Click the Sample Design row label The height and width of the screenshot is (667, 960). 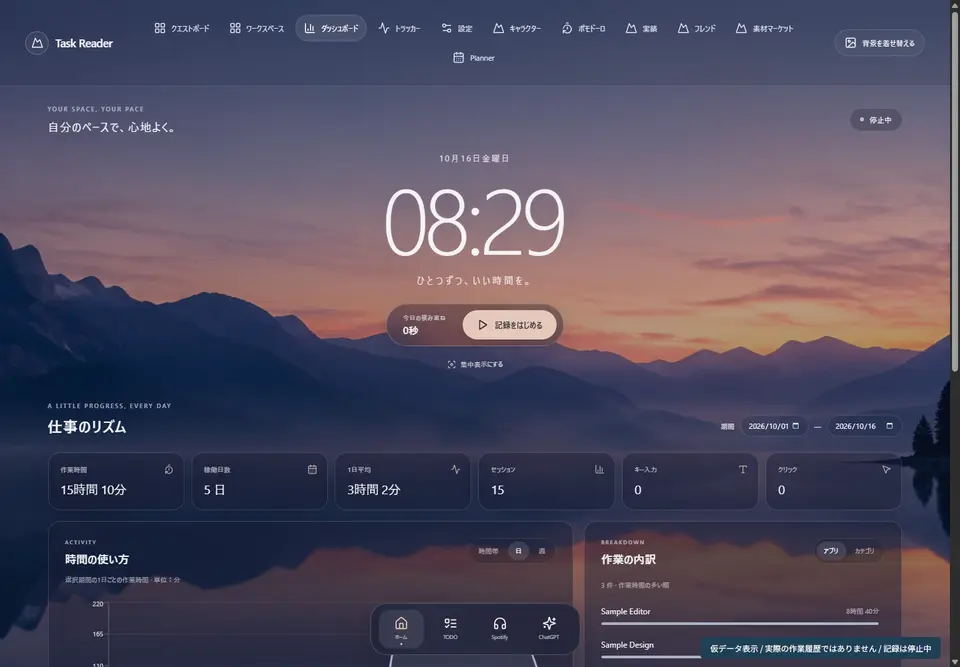627,645
